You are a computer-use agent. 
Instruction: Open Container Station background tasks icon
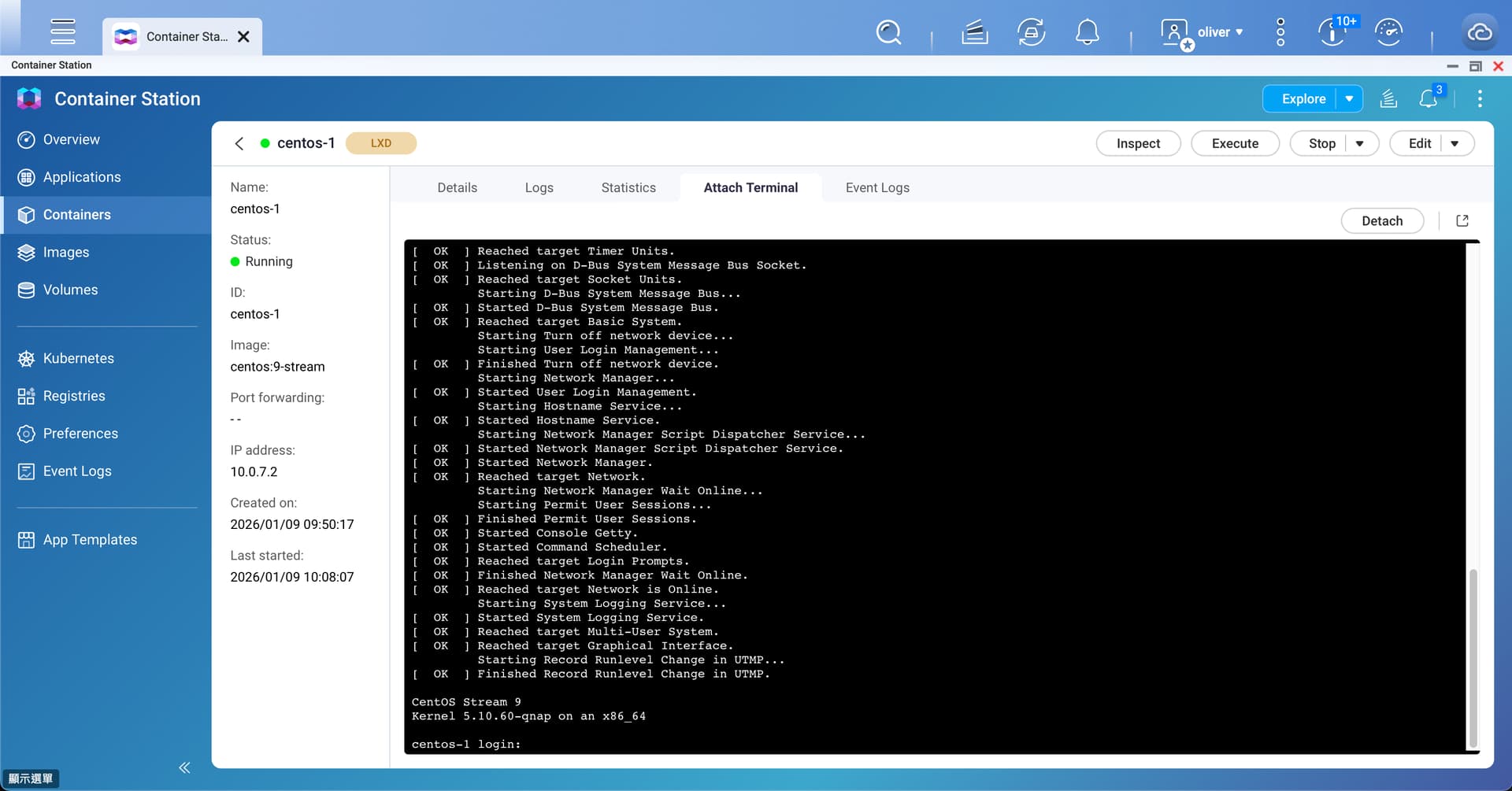coord(1388,99)
